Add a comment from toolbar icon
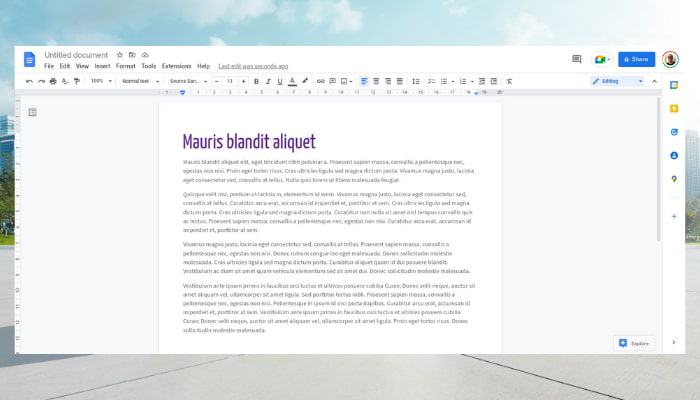Screen dimensions: 700x400 pos(333,81)
